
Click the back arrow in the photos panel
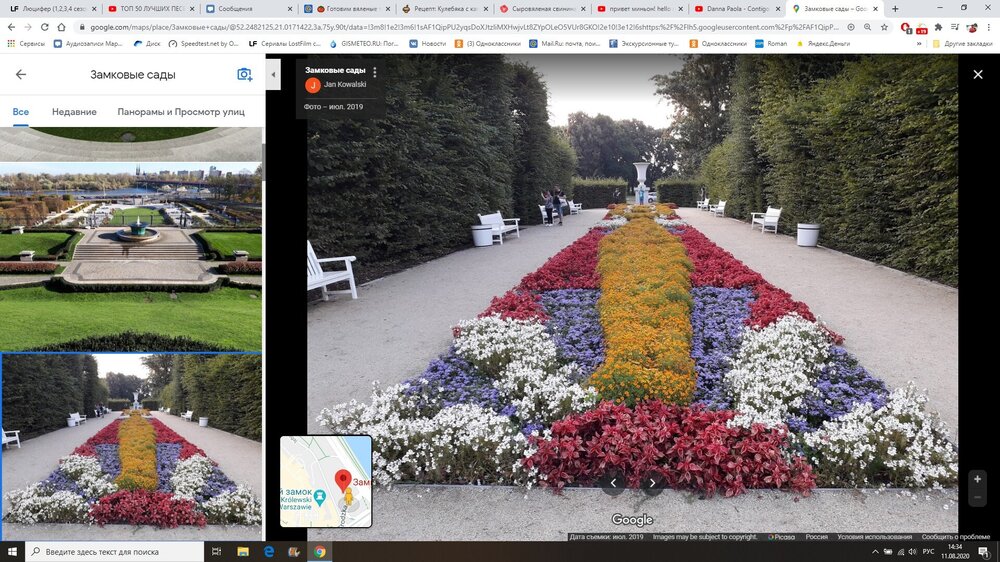(x=21, y=75)
